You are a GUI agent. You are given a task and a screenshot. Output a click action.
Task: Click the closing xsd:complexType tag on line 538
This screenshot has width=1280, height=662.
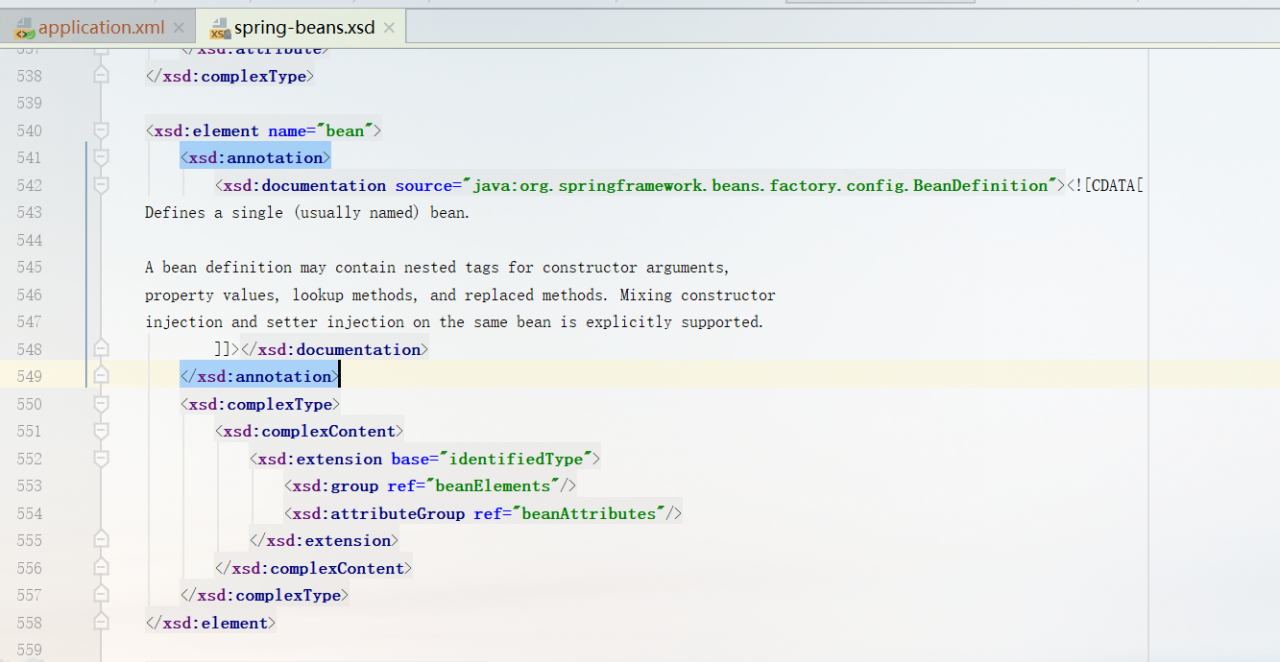click(x=230, y=76)
